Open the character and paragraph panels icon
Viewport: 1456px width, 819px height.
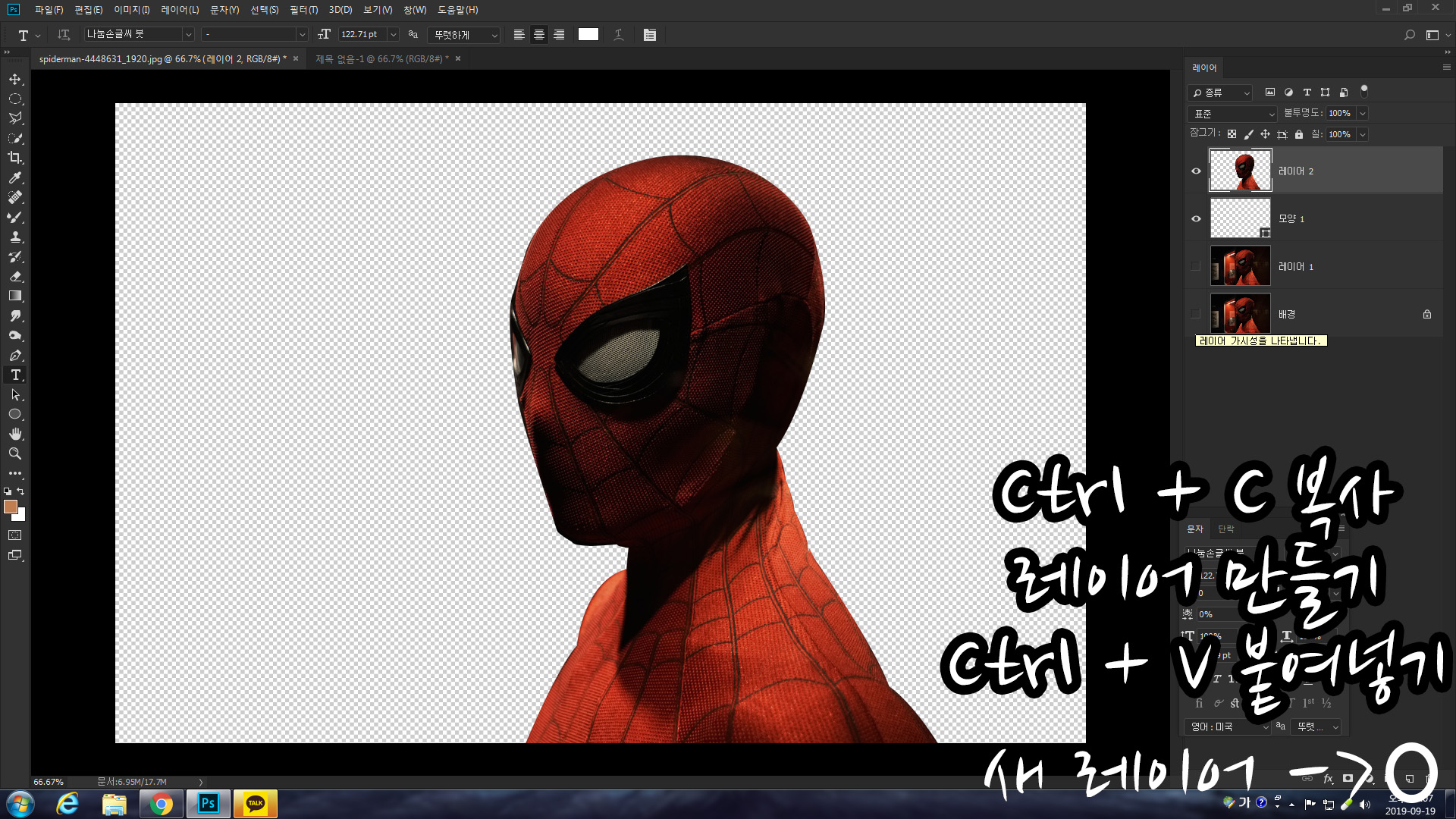click(650, 35)
